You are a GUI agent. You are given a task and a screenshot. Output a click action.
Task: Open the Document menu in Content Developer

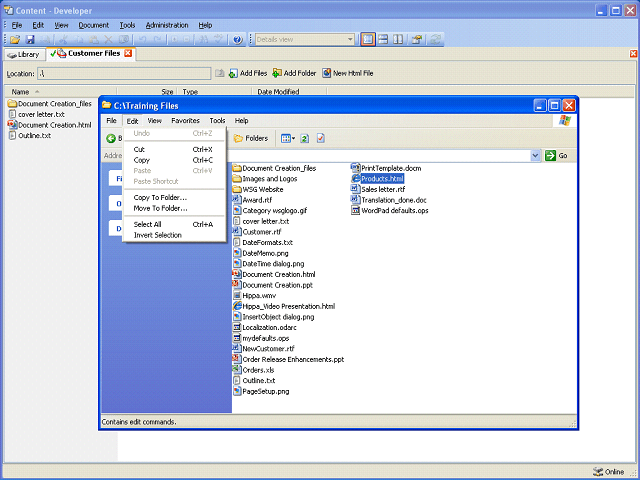[94, 25]
